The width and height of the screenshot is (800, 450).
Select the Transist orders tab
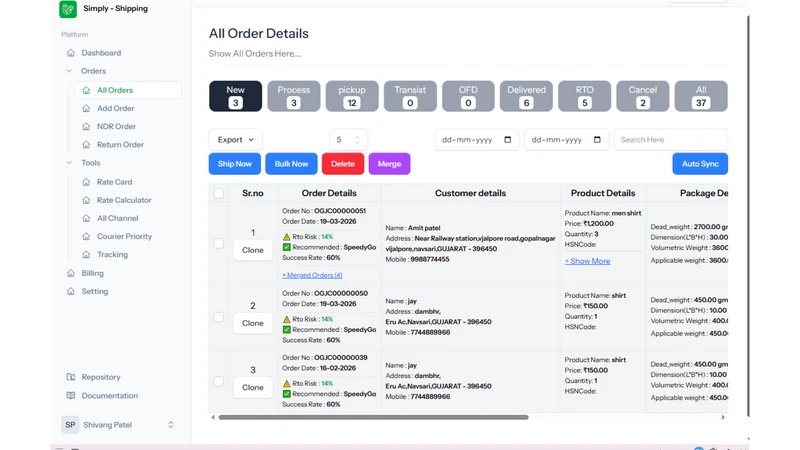(410, 96)
